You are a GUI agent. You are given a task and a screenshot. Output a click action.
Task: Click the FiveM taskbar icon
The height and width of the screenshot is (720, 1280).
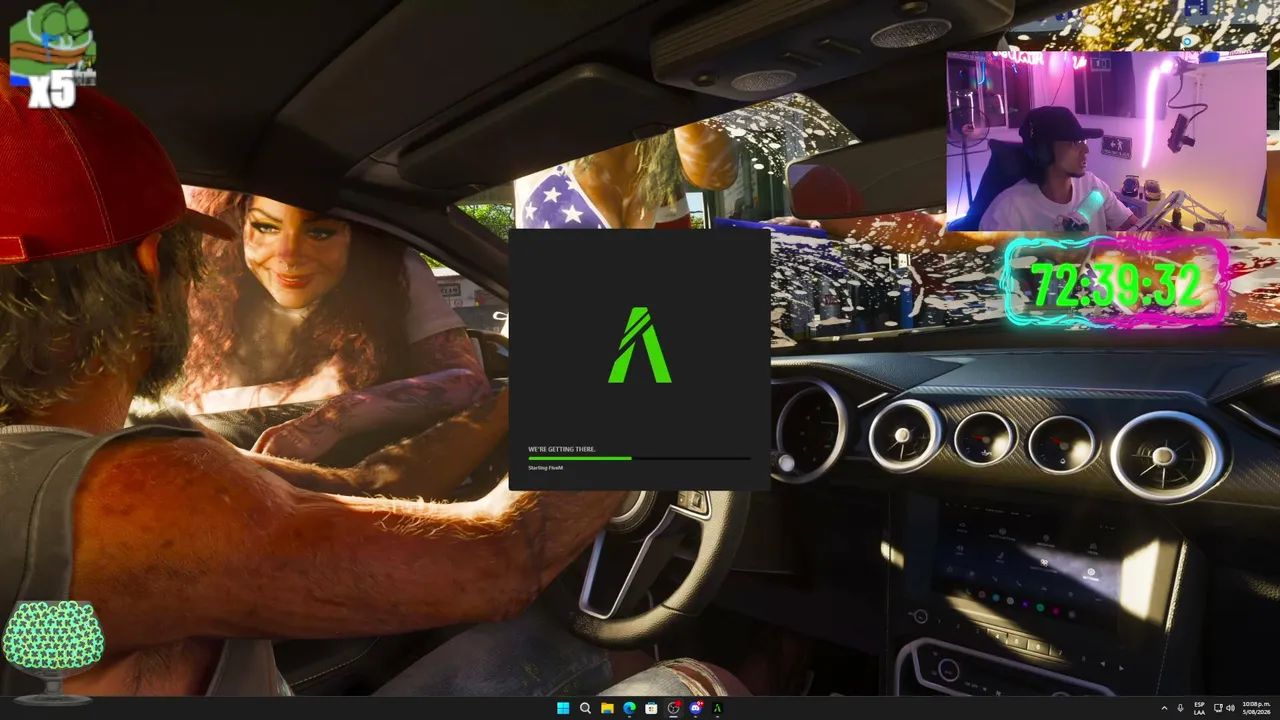coord(717,708)
